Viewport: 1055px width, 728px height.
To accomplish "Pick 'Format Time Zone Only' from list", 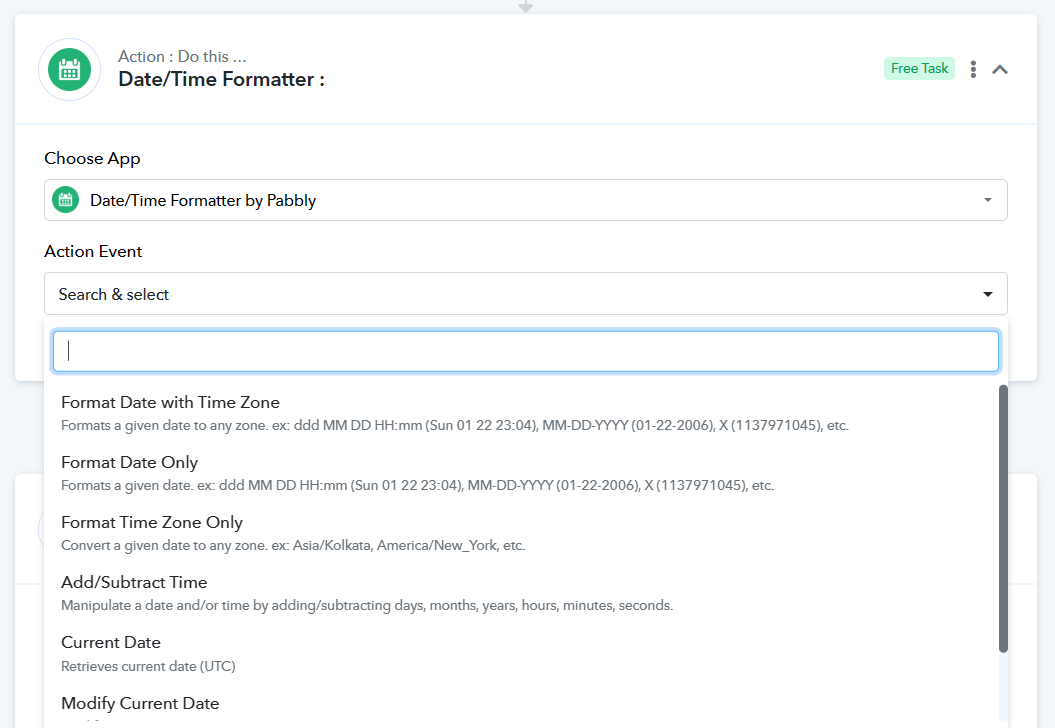I will (152, 522).
